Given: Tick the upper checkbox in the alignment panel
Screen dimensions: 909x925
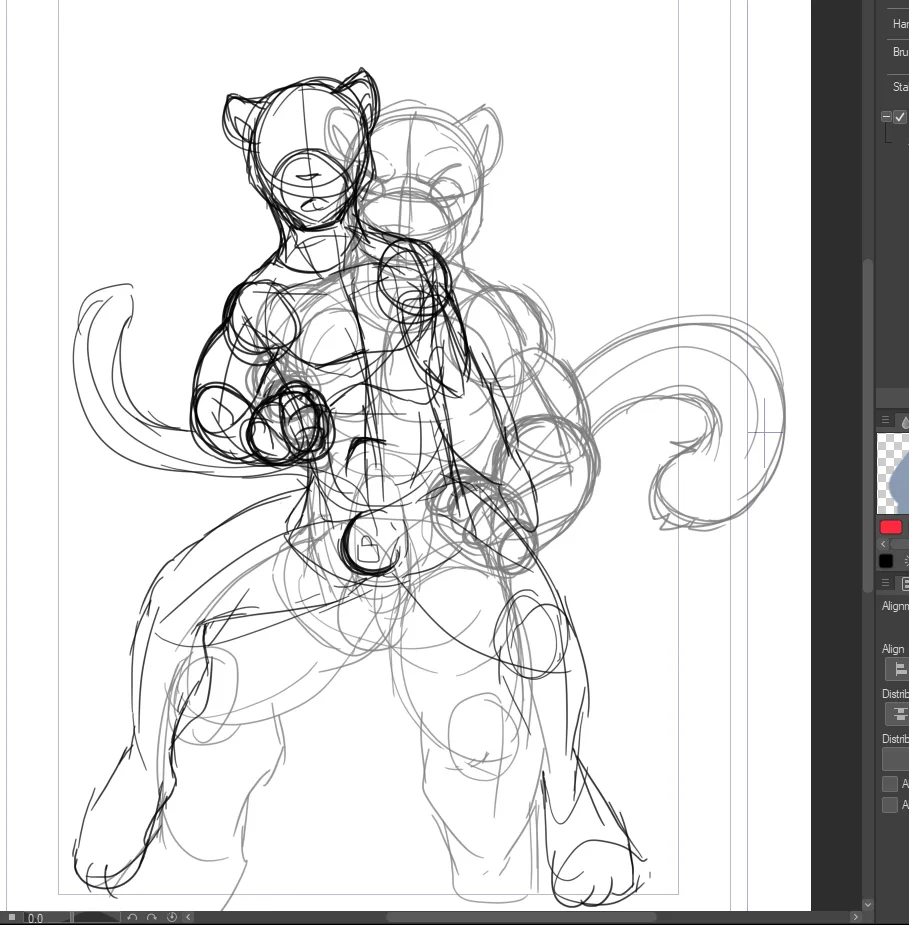Looking at the screenshot, I should pyautogui.click(x=890, y=784).
